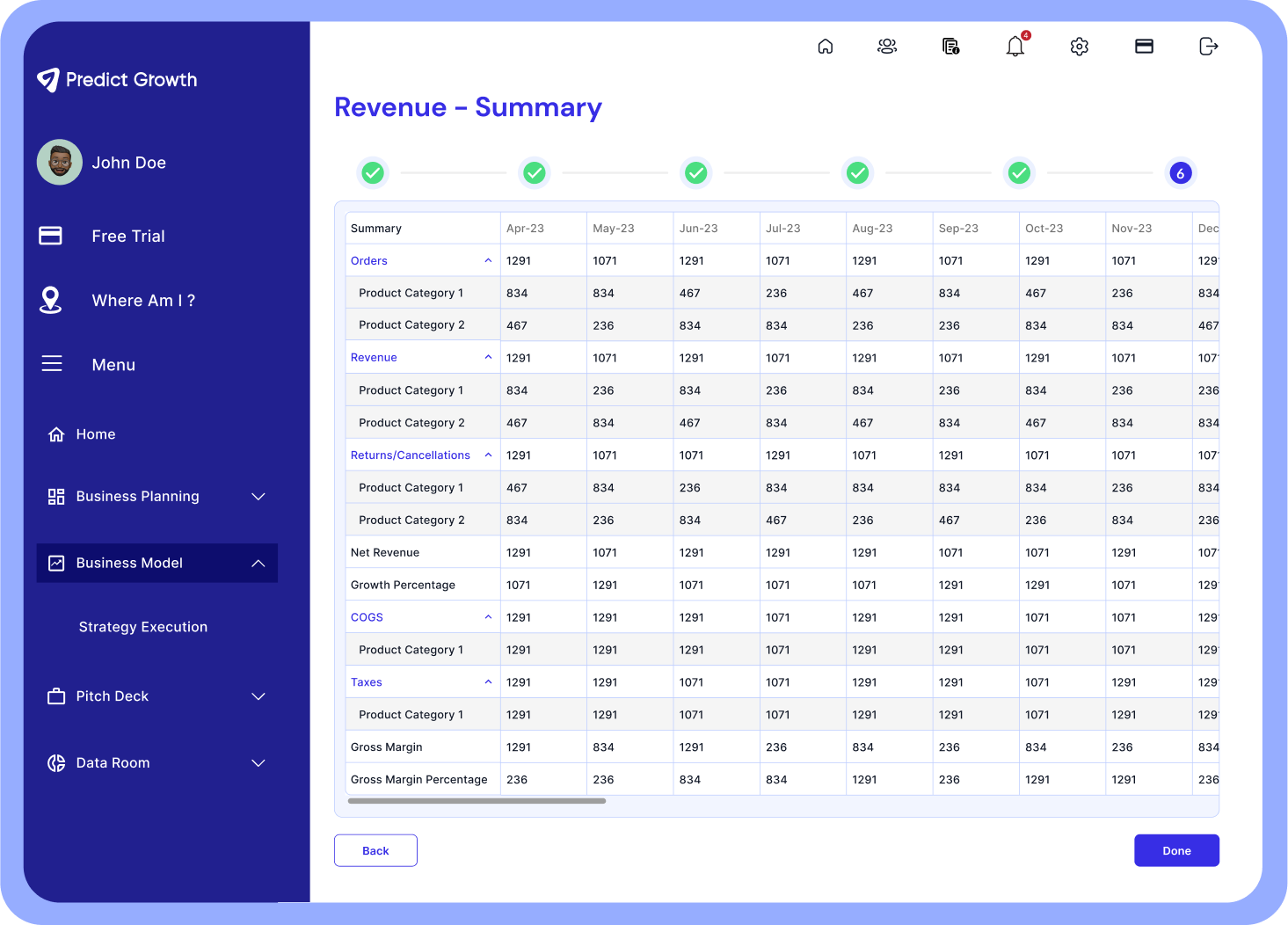Collapse the Orders row group
Image resolution: width=1288 pixels, height=925 pixels.
pos(488,261)
